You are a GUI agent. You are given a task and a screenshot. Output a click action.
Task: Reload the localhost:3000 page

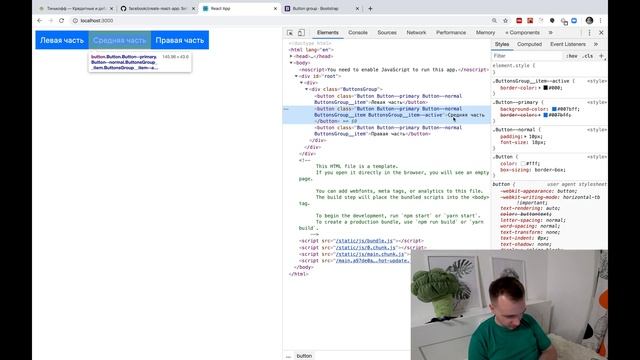pyautogui.click(x=62, y=20)
